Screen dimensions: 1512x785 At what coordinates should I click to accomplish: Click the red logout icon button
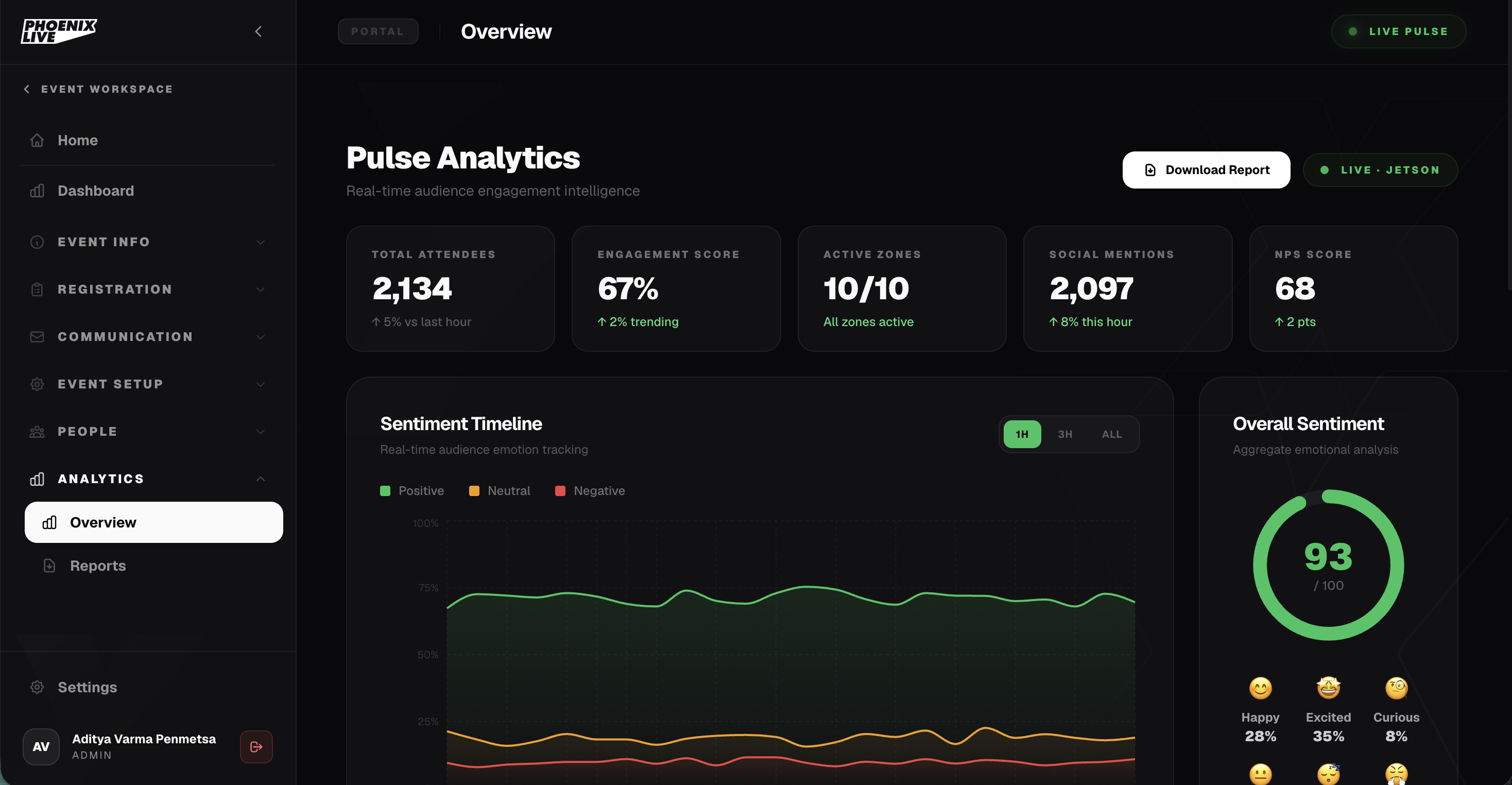256,747
